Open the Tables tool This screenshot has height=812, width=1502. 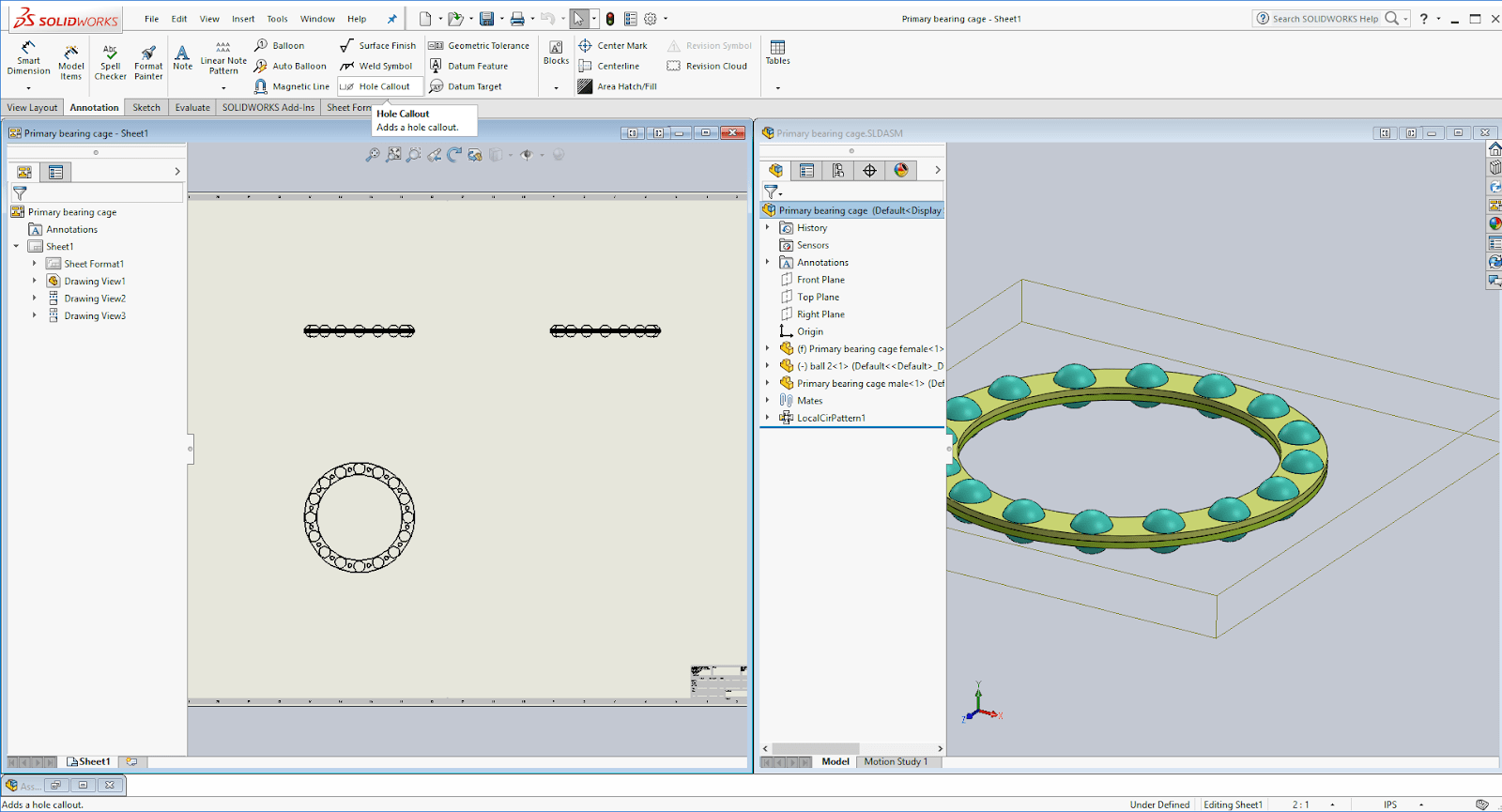click(x=777, y=53)
